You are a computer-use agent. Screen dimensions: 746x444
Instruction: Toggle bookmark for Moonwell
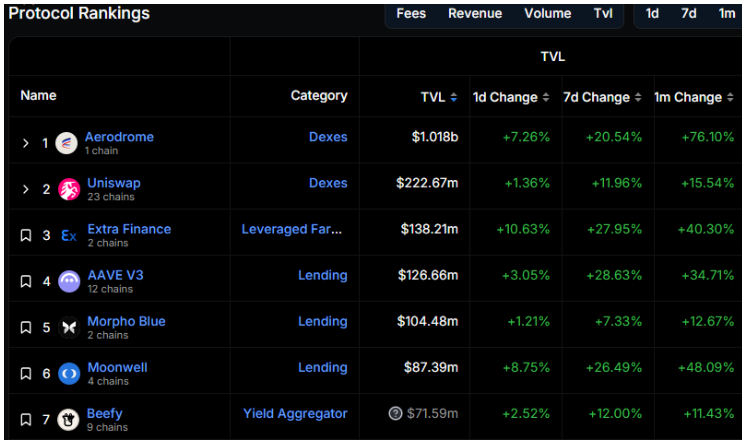(x=26, y=374)
